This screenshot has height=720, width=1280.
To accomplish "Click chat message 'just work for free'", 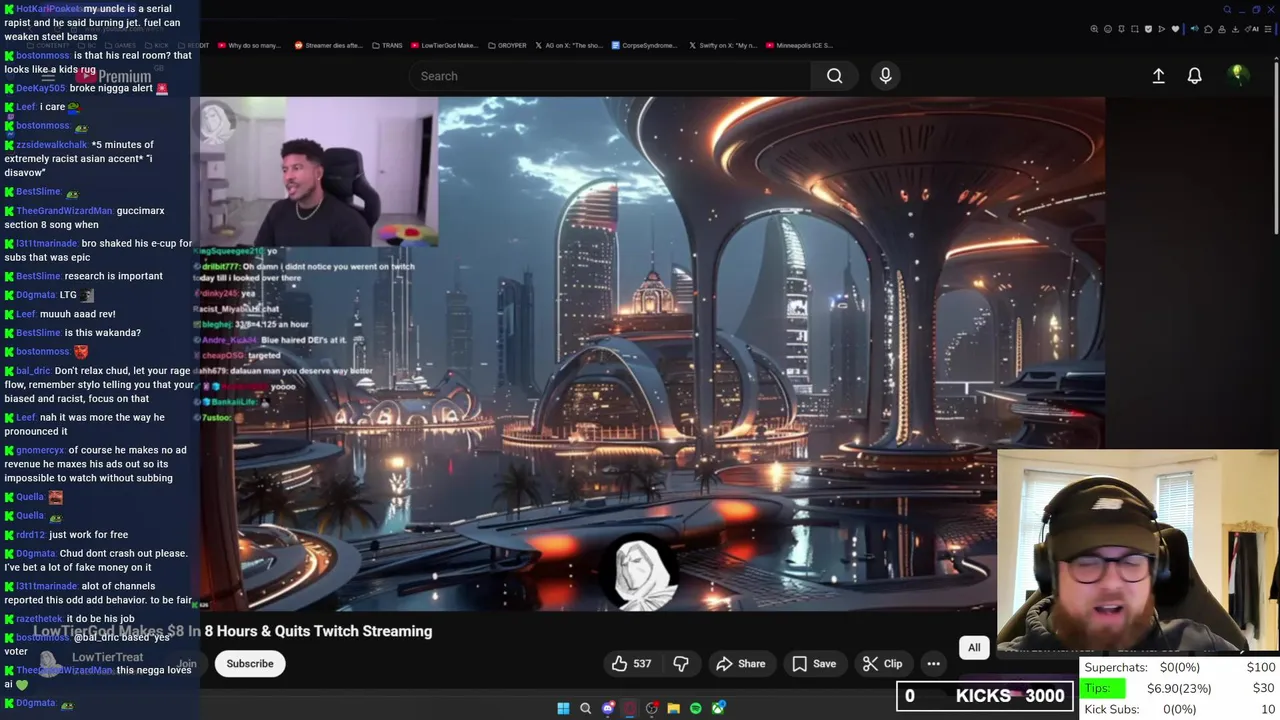I will pyautogui.click(x=89, y=535).
